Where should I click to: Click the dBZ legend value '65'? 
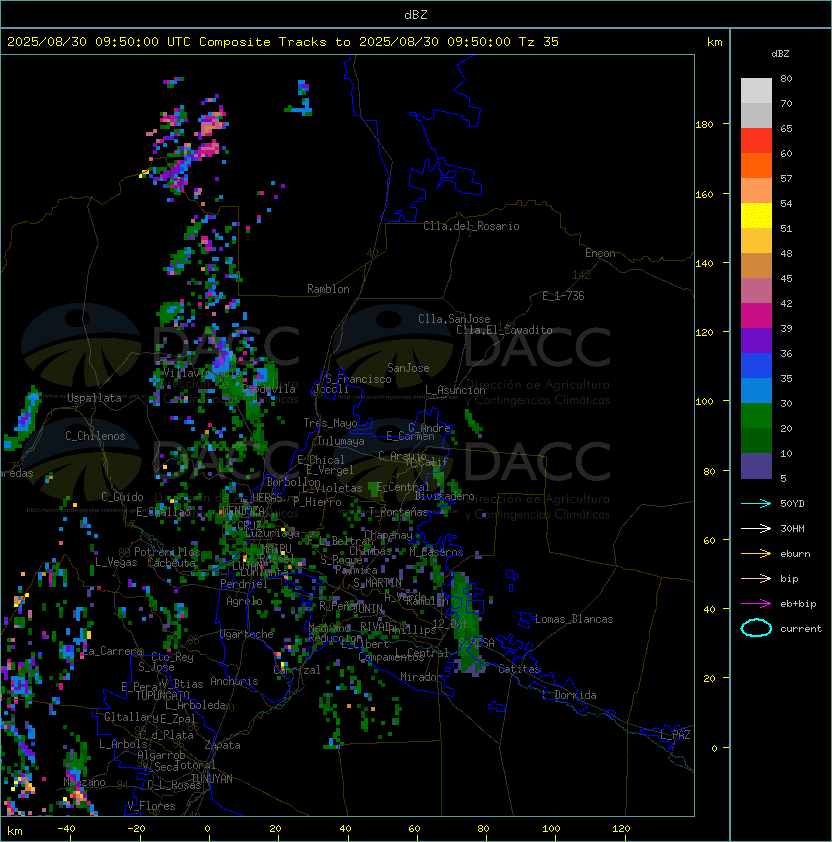(x=786, y=128)
